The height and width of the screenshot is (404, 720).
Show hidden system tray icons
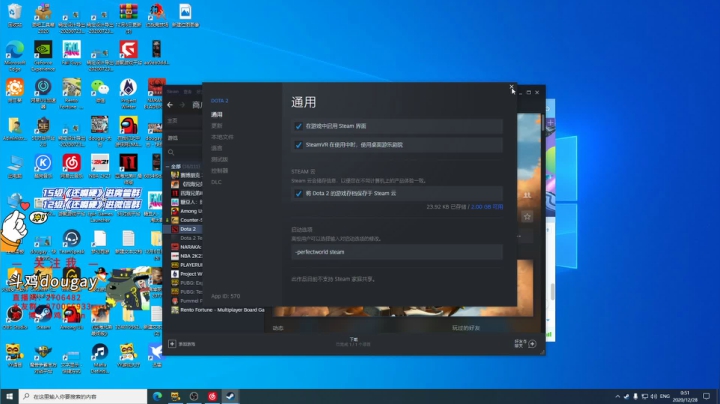point(617,397)
